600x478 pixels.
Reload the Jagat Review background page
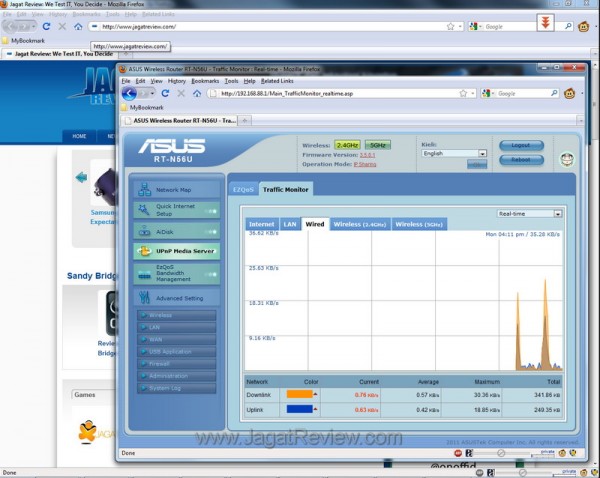click(x=46, y=26)
